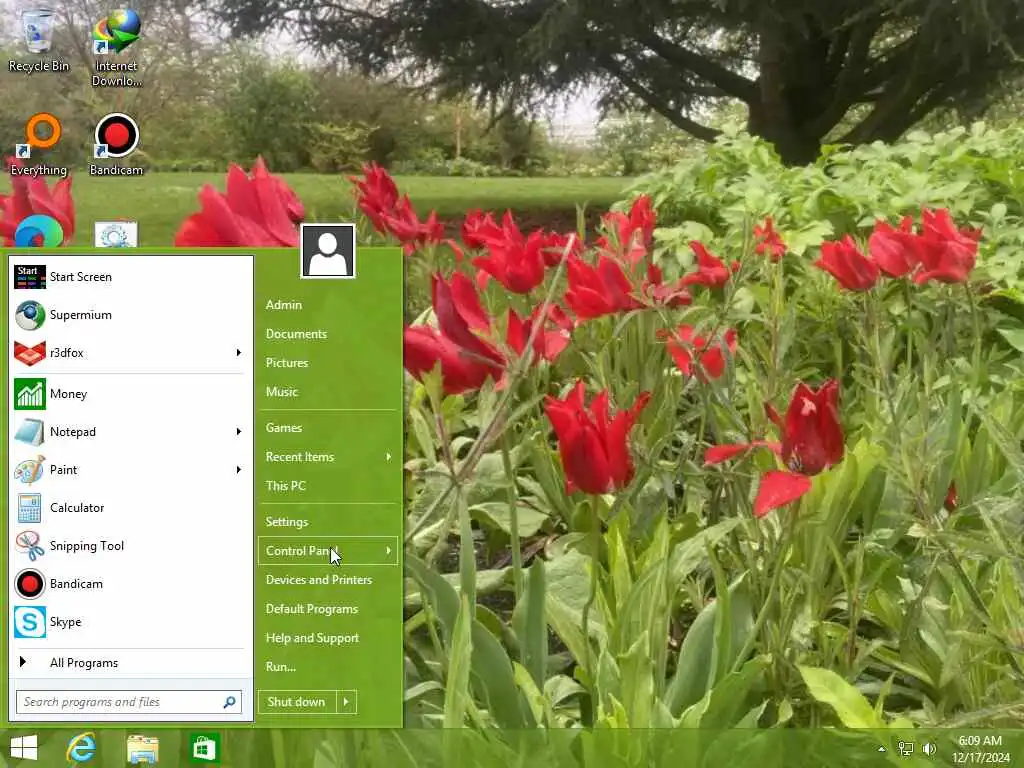Click the Notepad icon in start menu

tap(29, 432)
